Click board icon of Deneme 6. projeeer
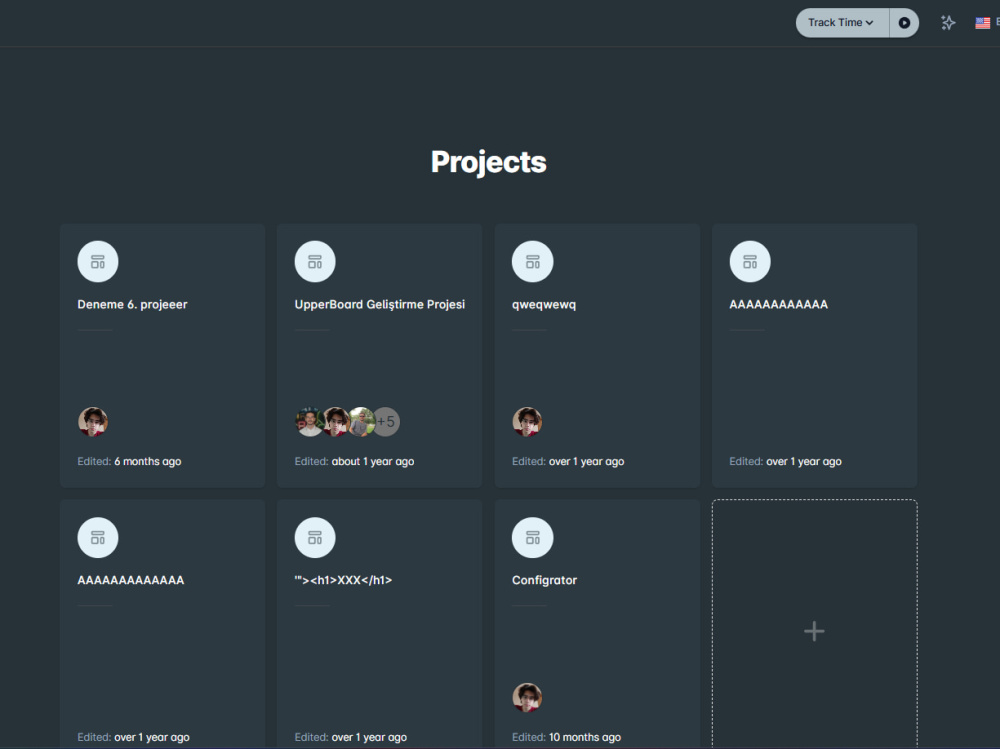Viewport: 1000px width, 749px height. (98, 262)
